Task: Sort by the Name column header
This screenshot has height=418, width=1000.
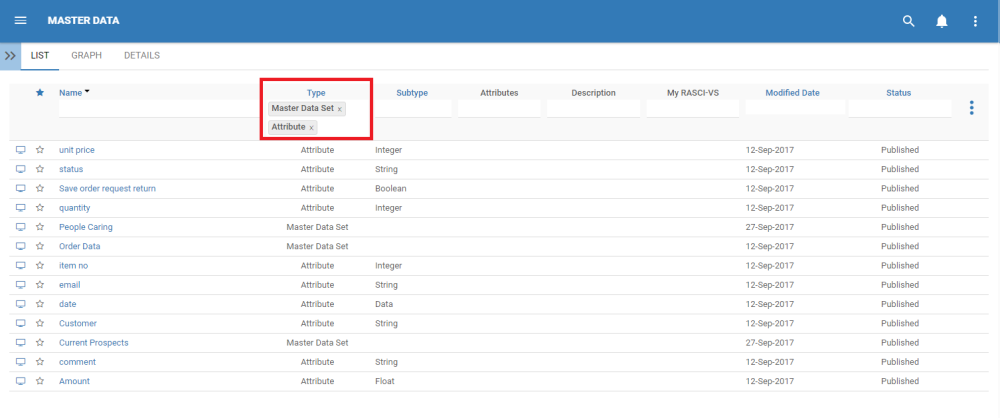Action: 71,93
